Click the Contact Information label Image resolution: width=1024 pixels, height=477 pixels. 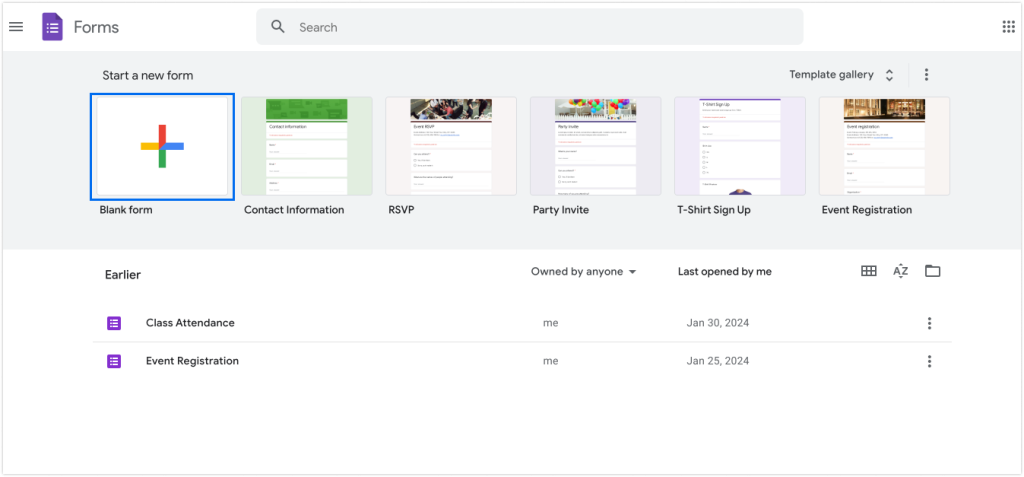click(x=294, y=210)
